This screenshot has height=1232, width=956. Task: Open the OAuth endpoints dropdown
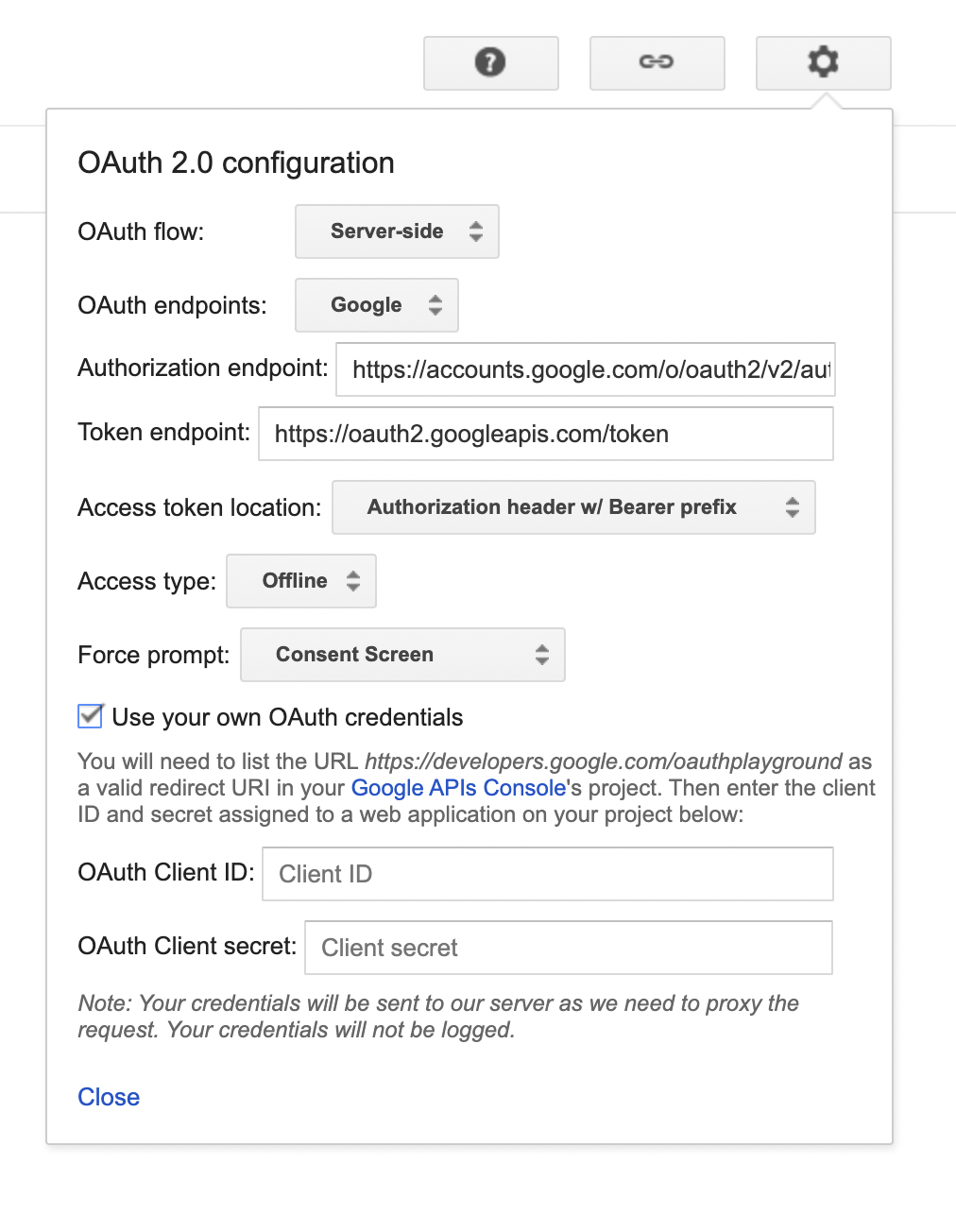pos(376,304)
